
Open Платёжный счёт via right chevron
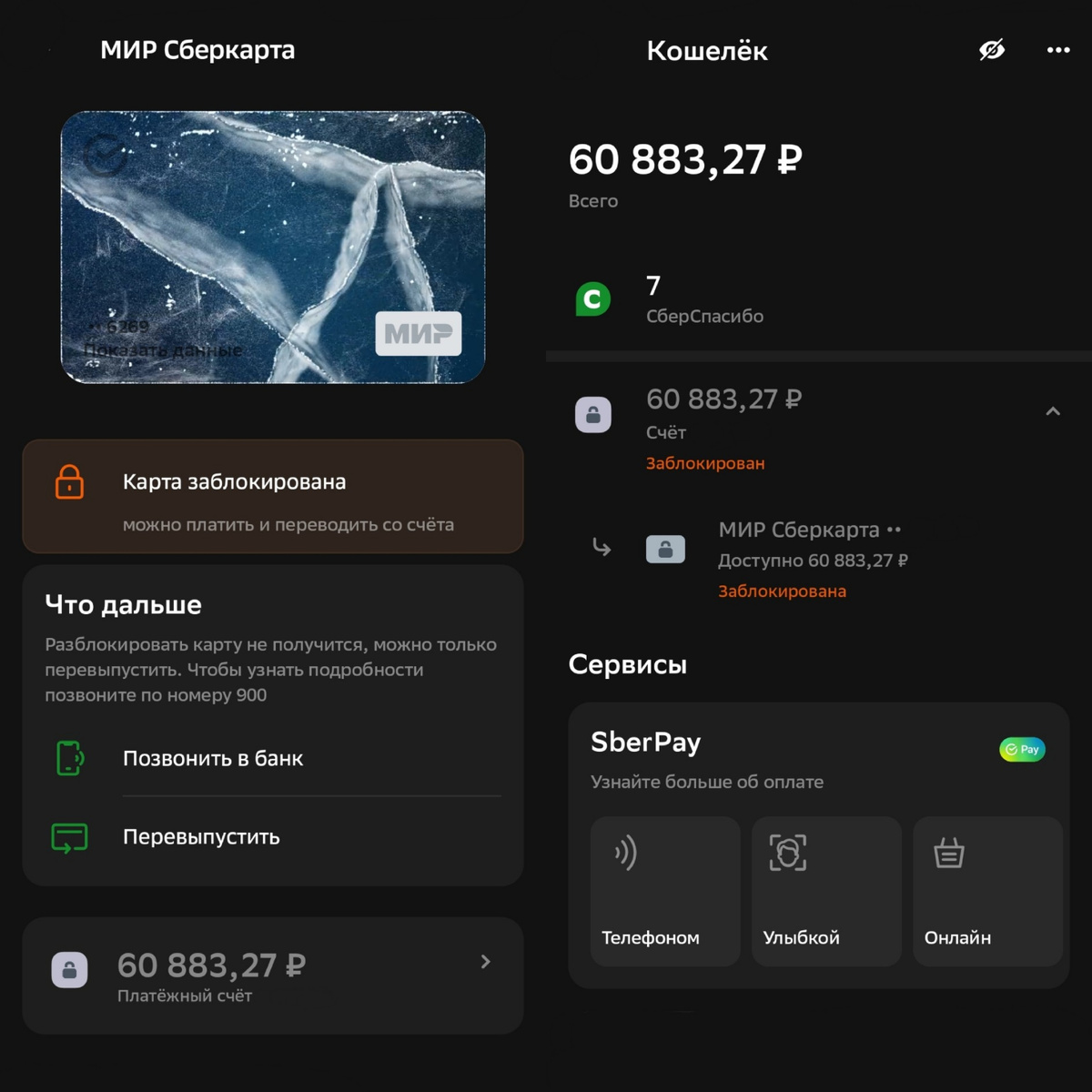(x=485, y=962)
